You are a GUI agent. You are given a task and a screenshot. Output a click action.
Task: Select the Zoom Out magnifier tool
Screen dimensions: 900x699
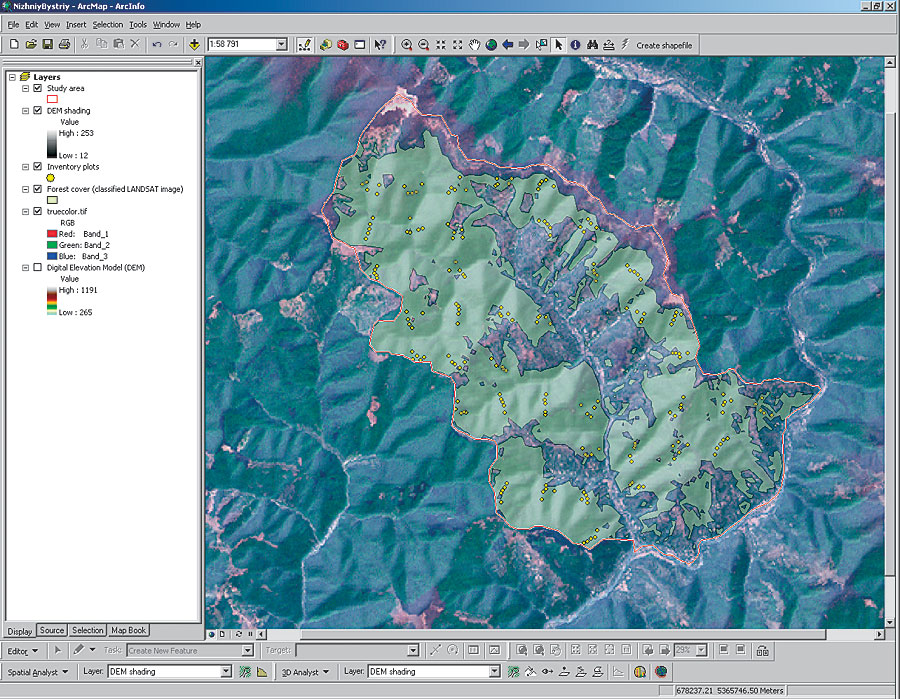pos(424,45)
